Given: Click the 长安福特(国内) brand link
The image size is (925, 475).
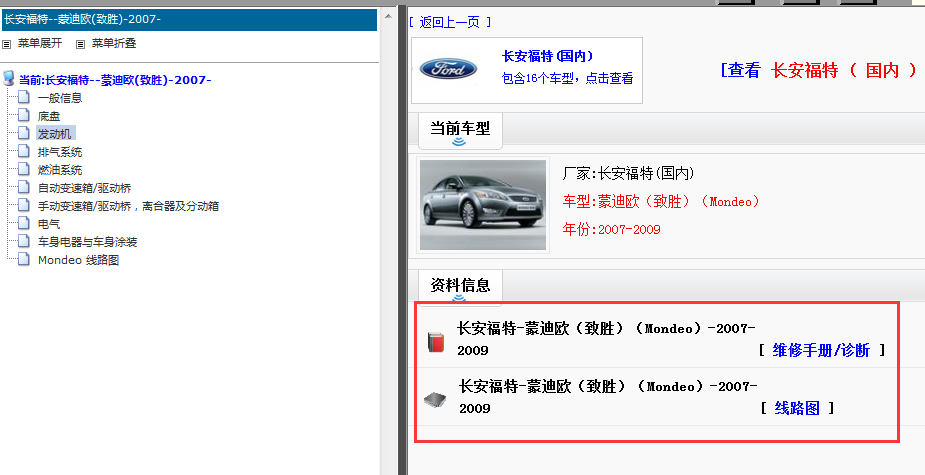Looking at the screenshot, I should [547, 56].
